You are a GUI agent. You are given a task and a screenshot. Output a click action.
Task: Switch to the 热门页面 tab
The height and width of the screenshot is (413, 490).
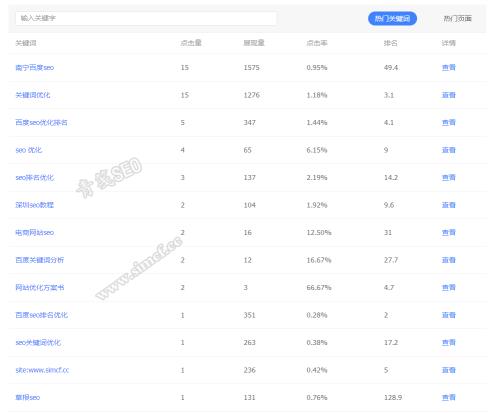tap(457, 19)
